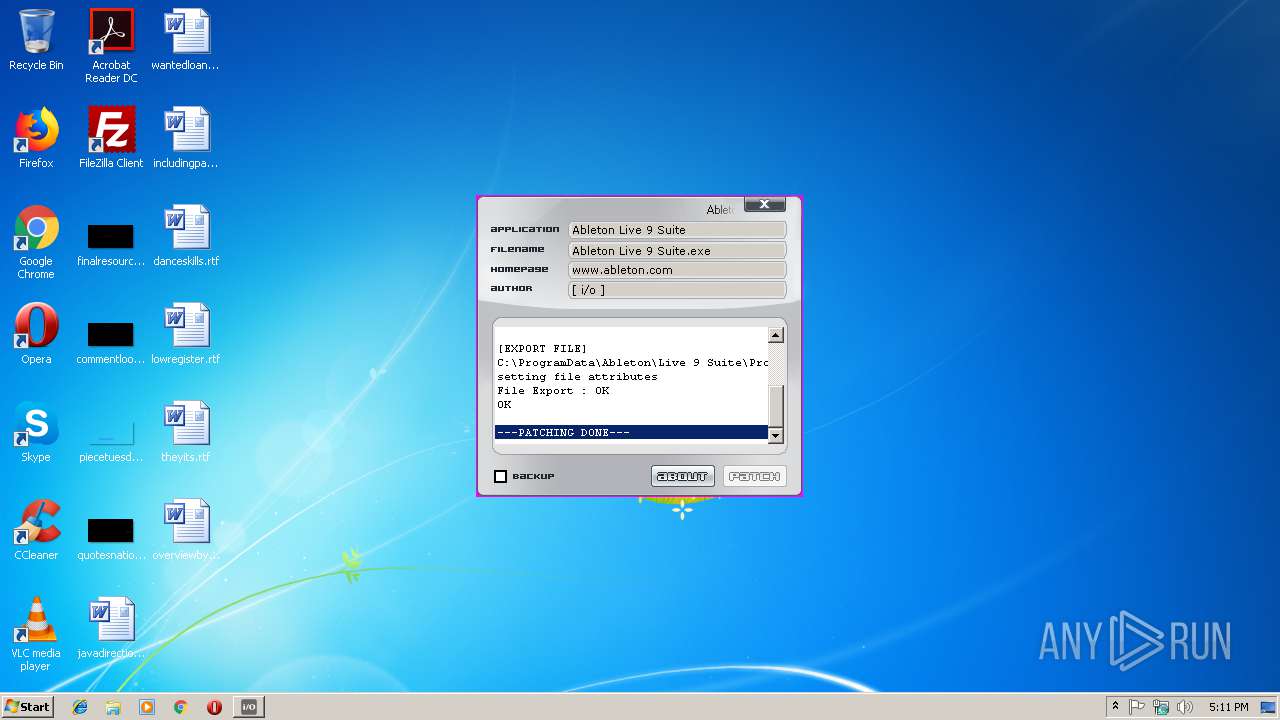Select the includingpa document icon

186,138
